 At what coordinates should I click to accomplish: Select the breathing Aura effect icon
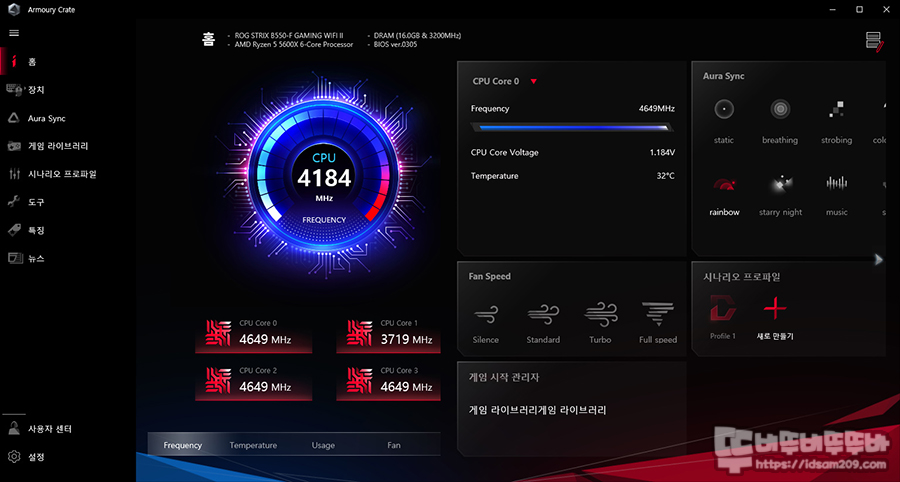click(780, 109)
